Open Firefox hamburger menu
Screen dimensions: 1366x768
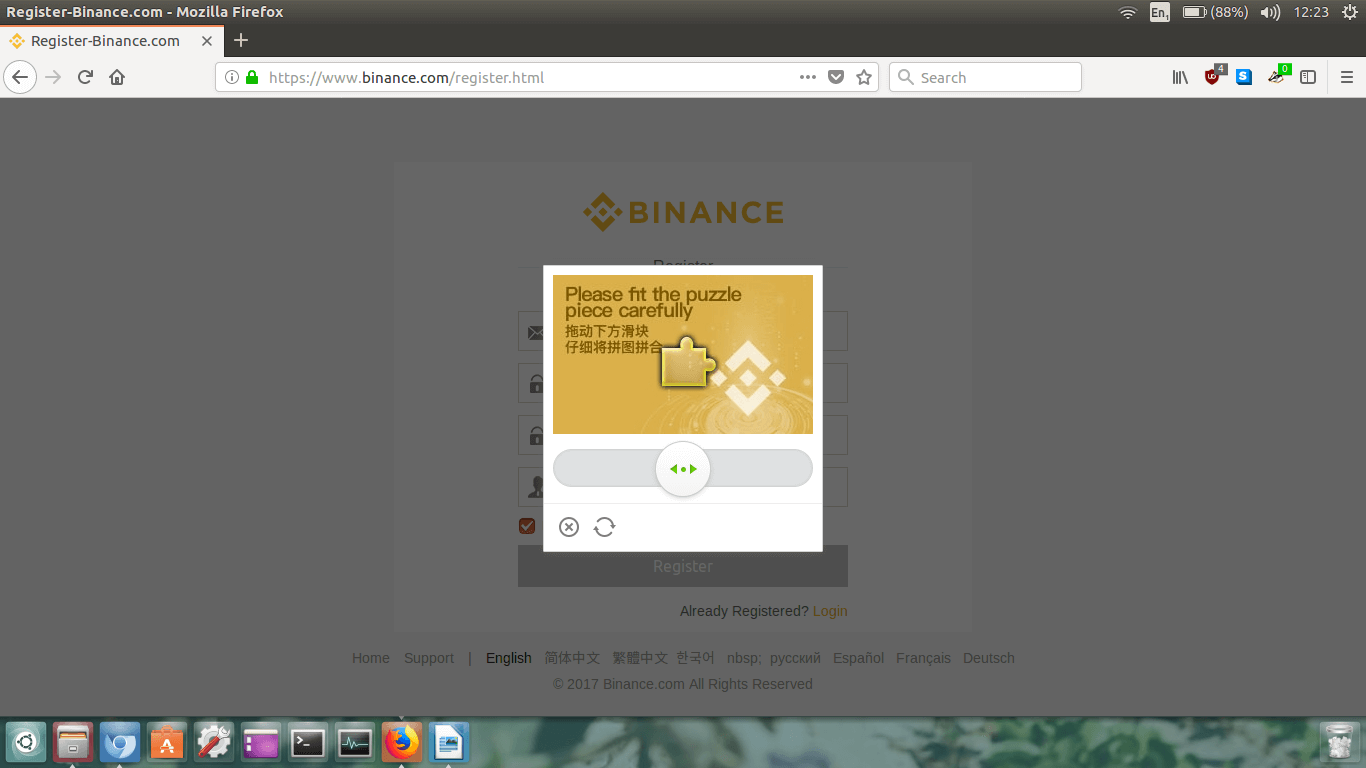click(x=1346, y=77)
